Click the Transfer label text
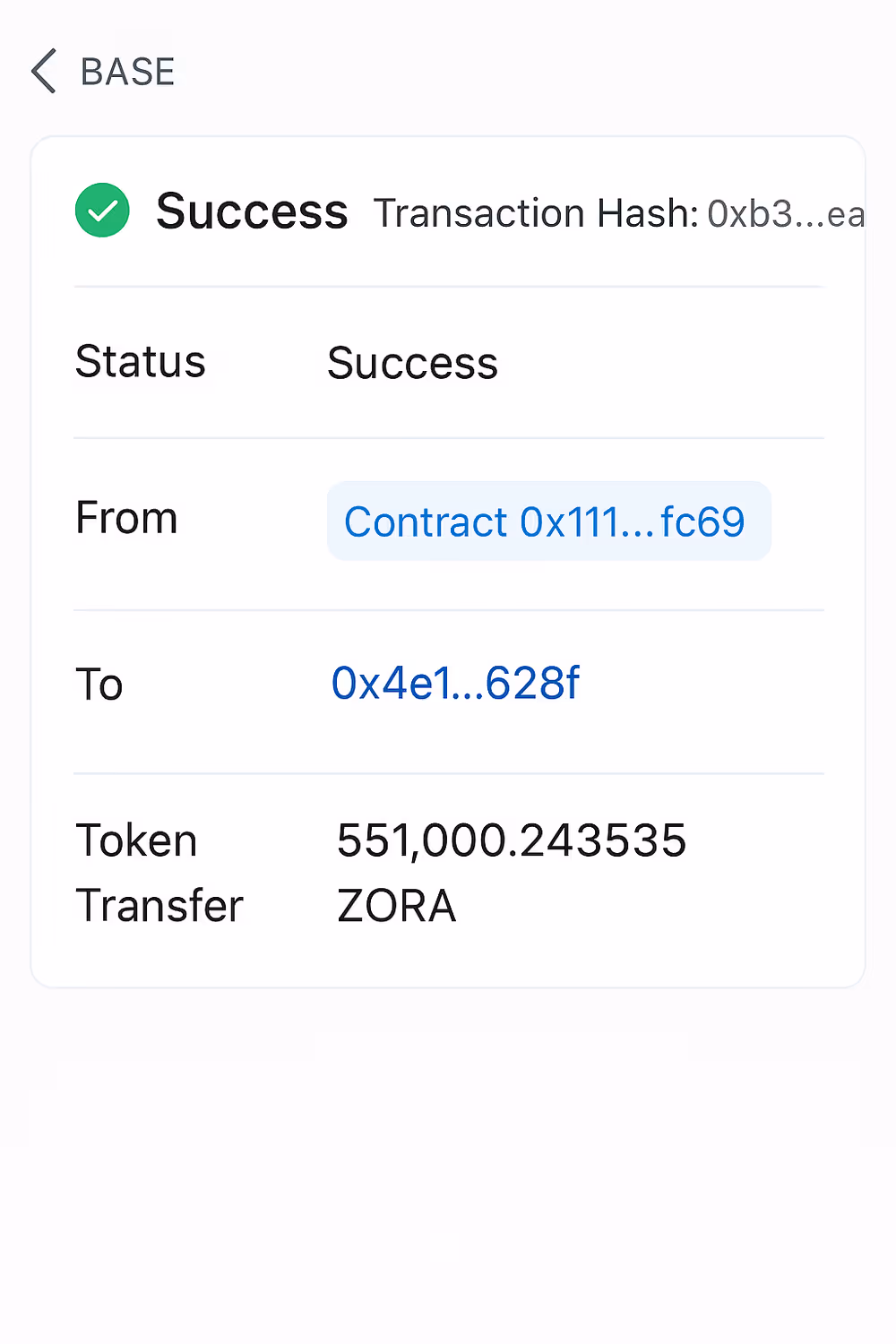 (159, 906)
